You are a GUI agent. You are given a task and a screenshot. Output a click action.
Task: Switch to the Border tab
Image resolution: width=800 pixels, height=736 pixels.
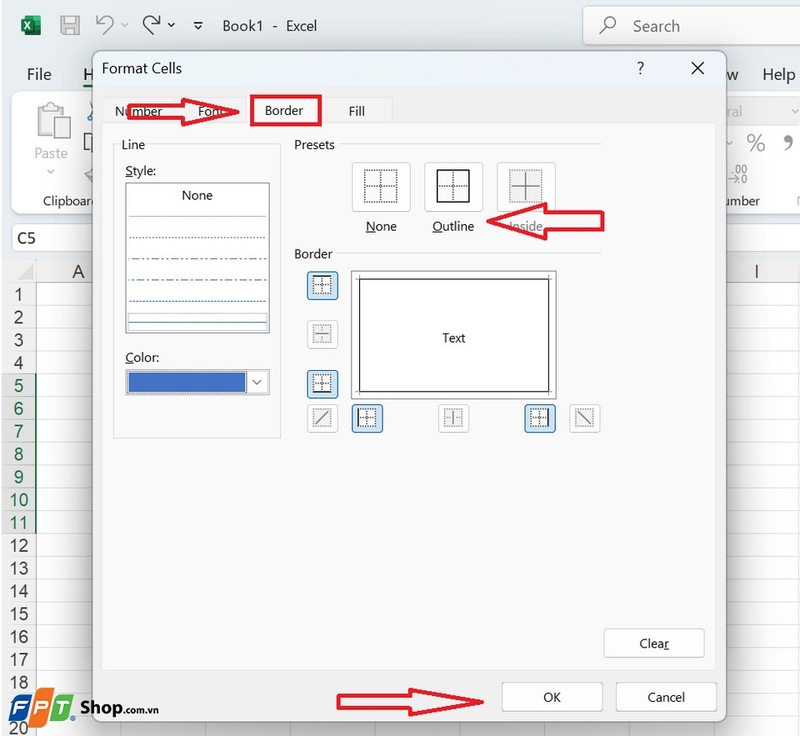coord(284,111)
